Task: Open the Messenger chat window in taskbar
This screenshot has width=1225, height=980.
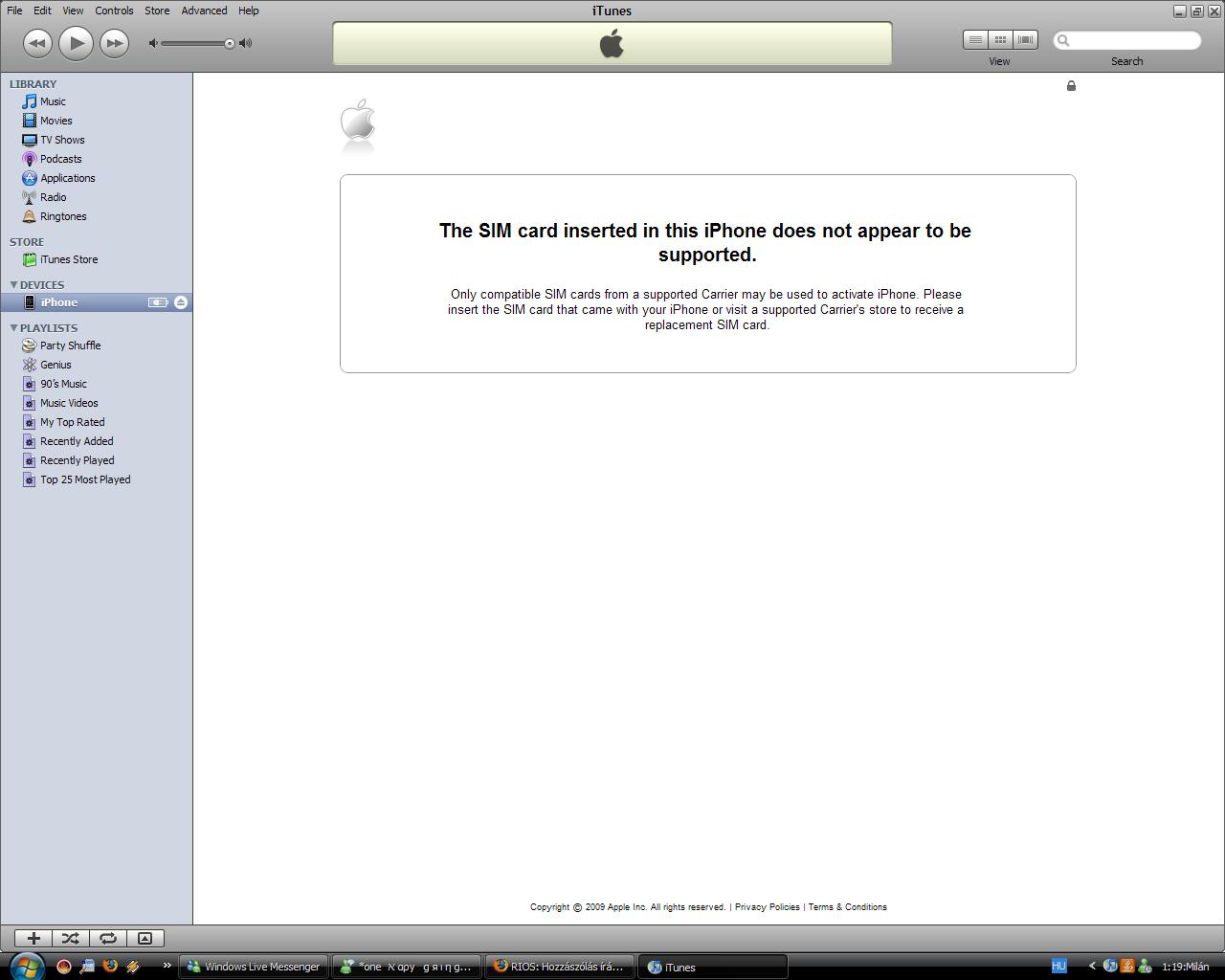Action: coord(407,967)
